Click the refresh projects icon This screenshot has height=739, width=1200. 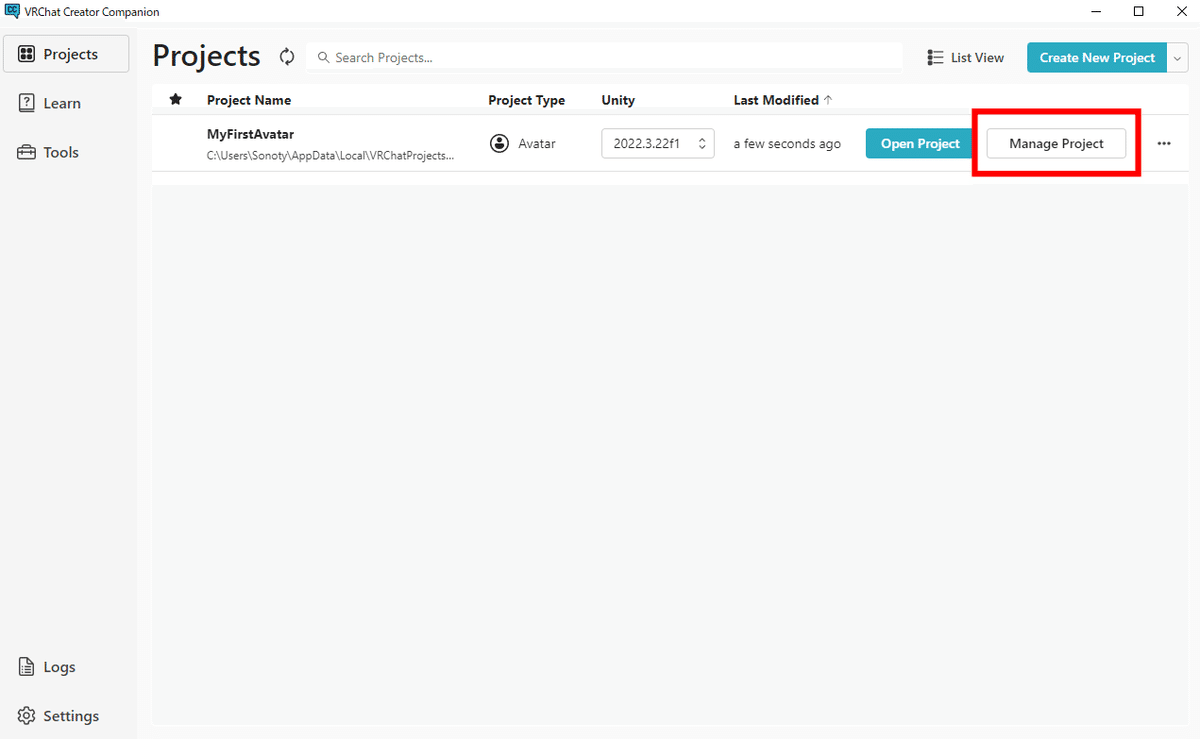(287, 57)
